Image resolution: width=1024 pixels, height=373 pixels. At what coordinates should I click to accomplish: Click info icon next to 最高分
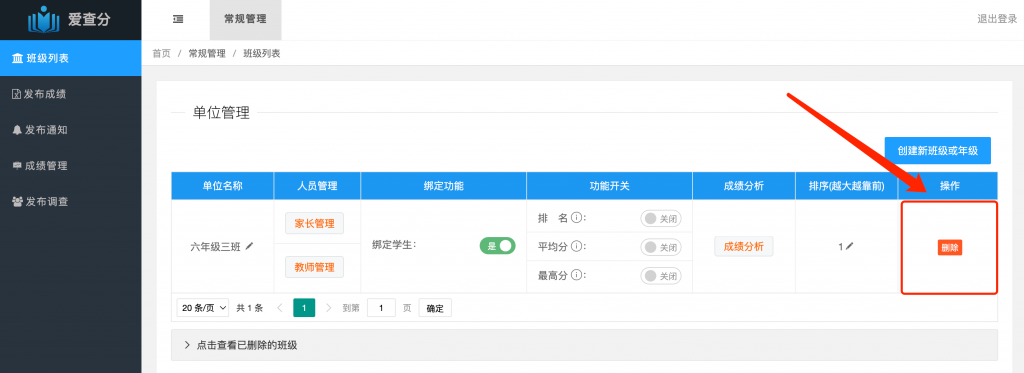(x=577, y=275)
